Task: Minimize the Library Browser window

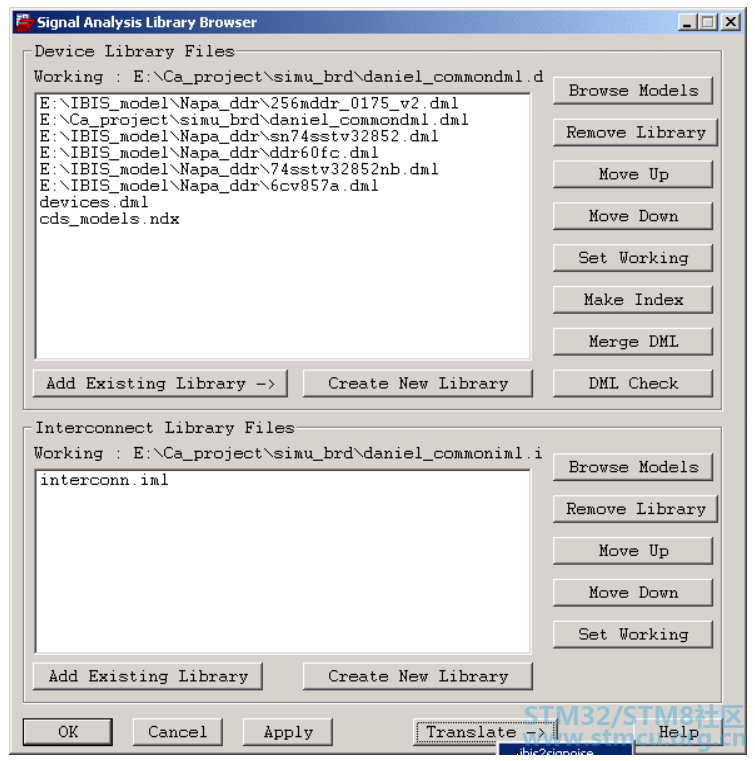Action: 687,22
